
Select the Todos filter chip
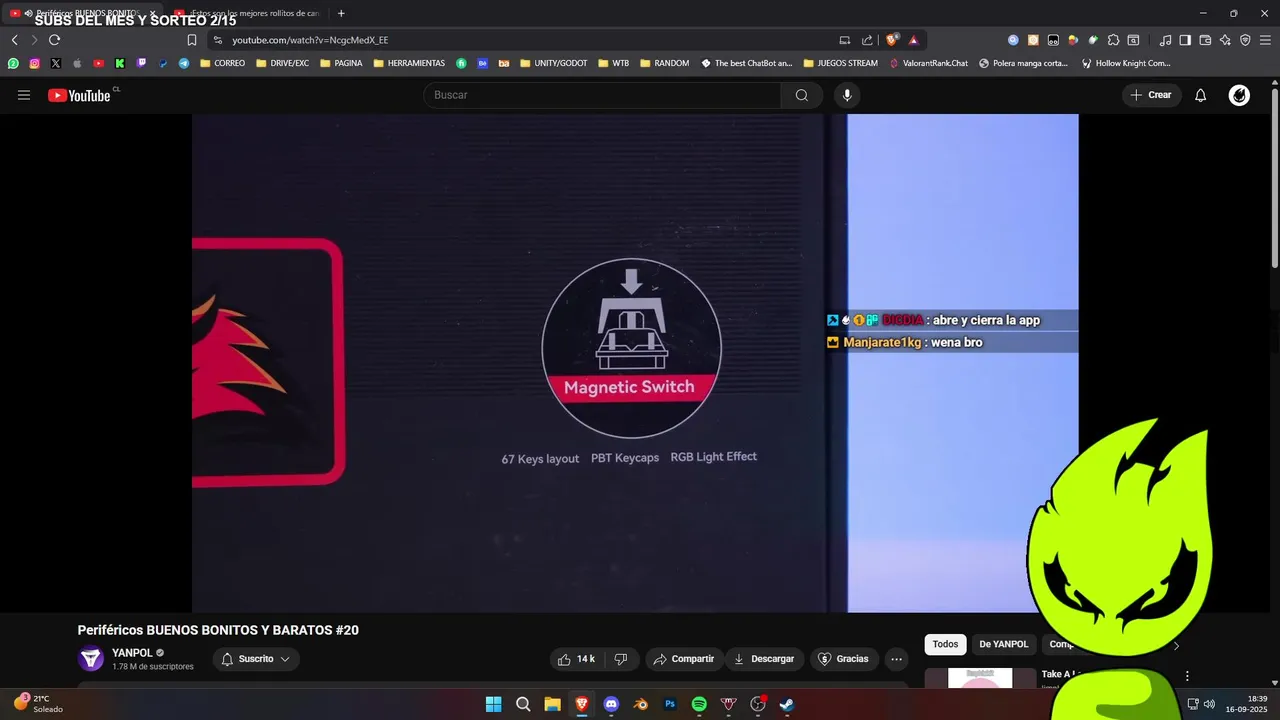(945, 645)
